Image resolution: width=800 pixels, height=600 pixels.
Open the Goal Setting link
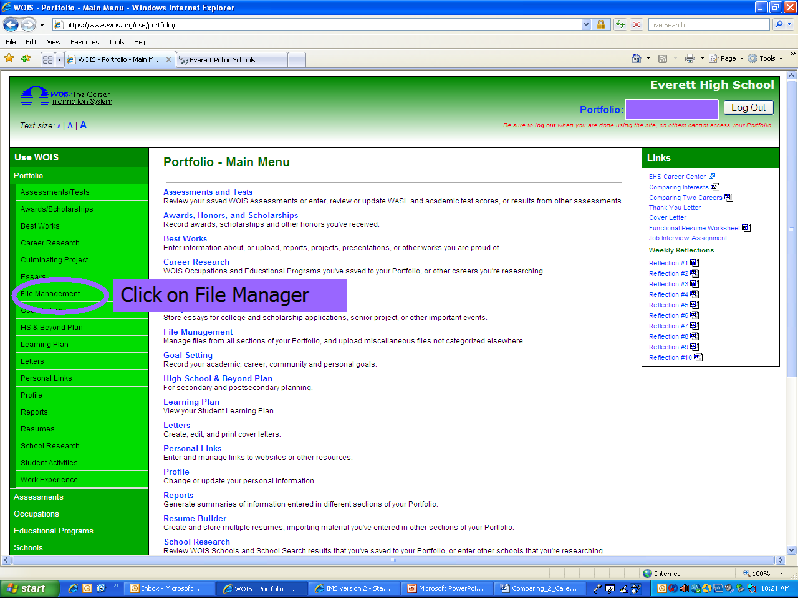(x=188, y=355)
